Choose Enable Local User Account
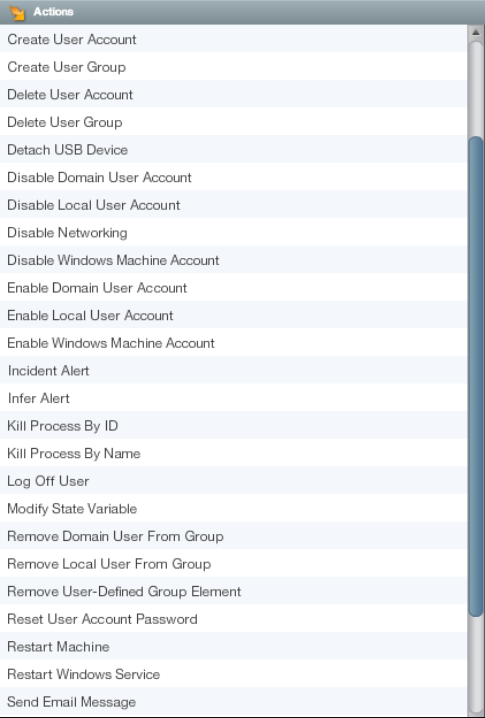Screen dimensions: 485x718 click(233, 315)
